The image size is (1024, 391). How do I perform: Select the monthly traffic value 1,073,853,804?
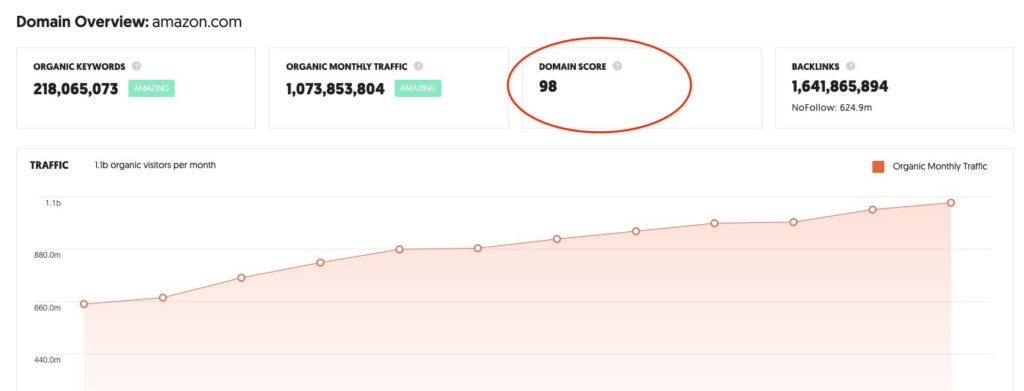(x=335, y=88)
